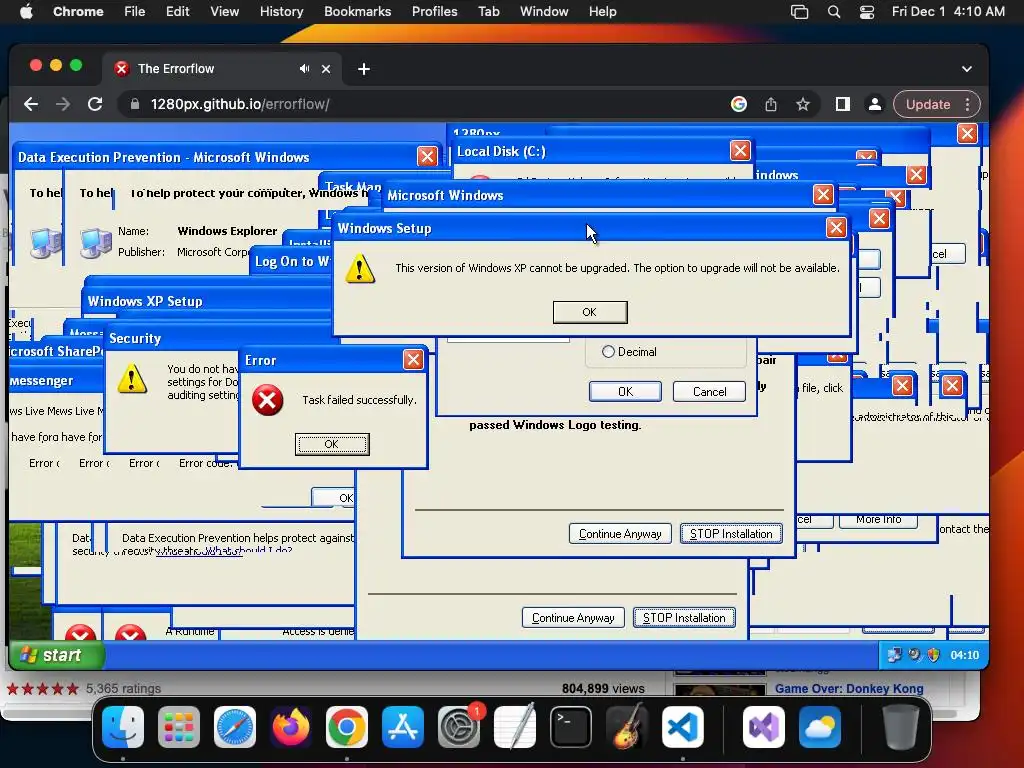Image resolution: width=1024 pixels, height=768 pixels.
Task: Mute the tab audio speaker icon
Action: 304,69
